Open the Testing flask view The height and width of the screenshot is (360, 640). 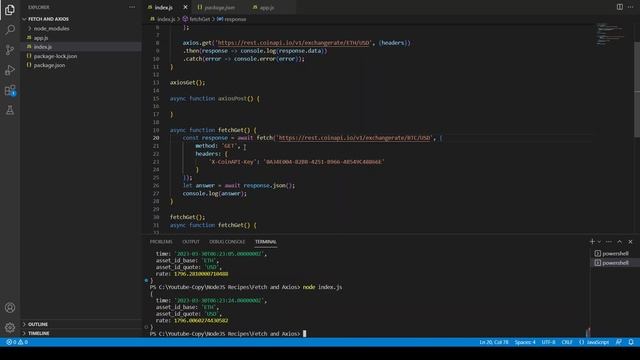coord(10,110)
